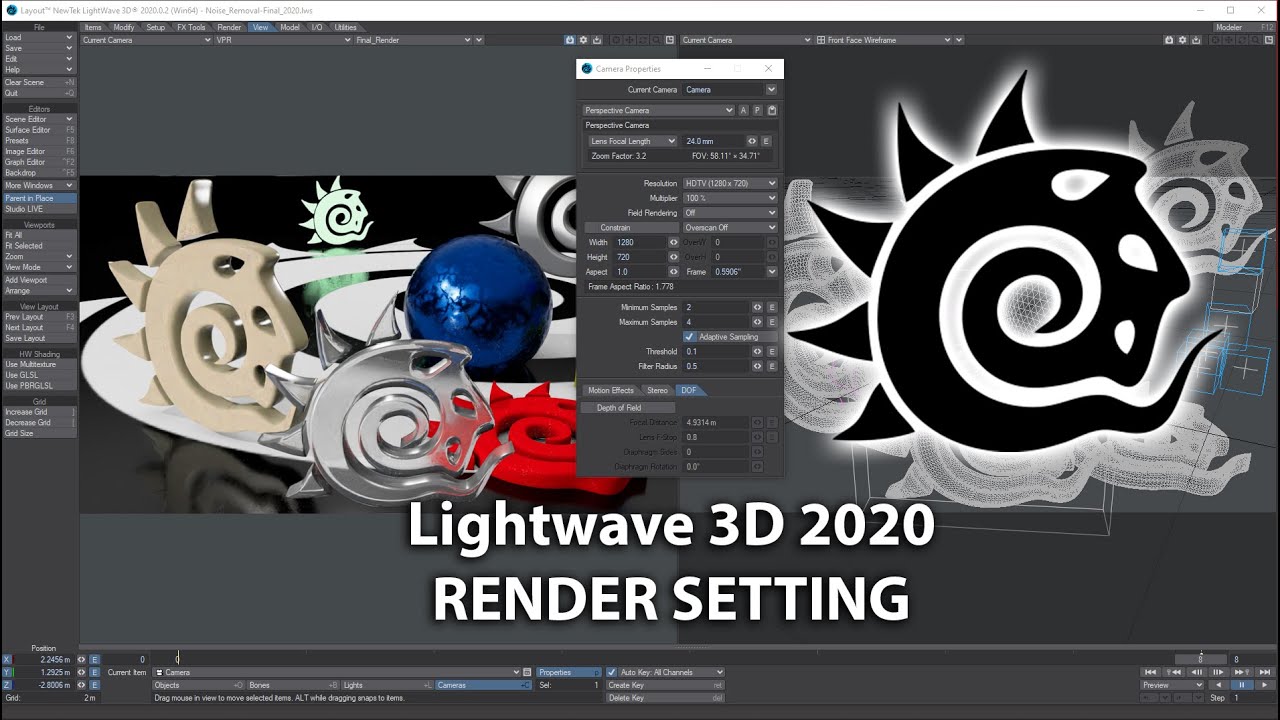Switch to Modeler with the top-right button
This screenshot has height=720, width=1280.
pos(1243,28)
